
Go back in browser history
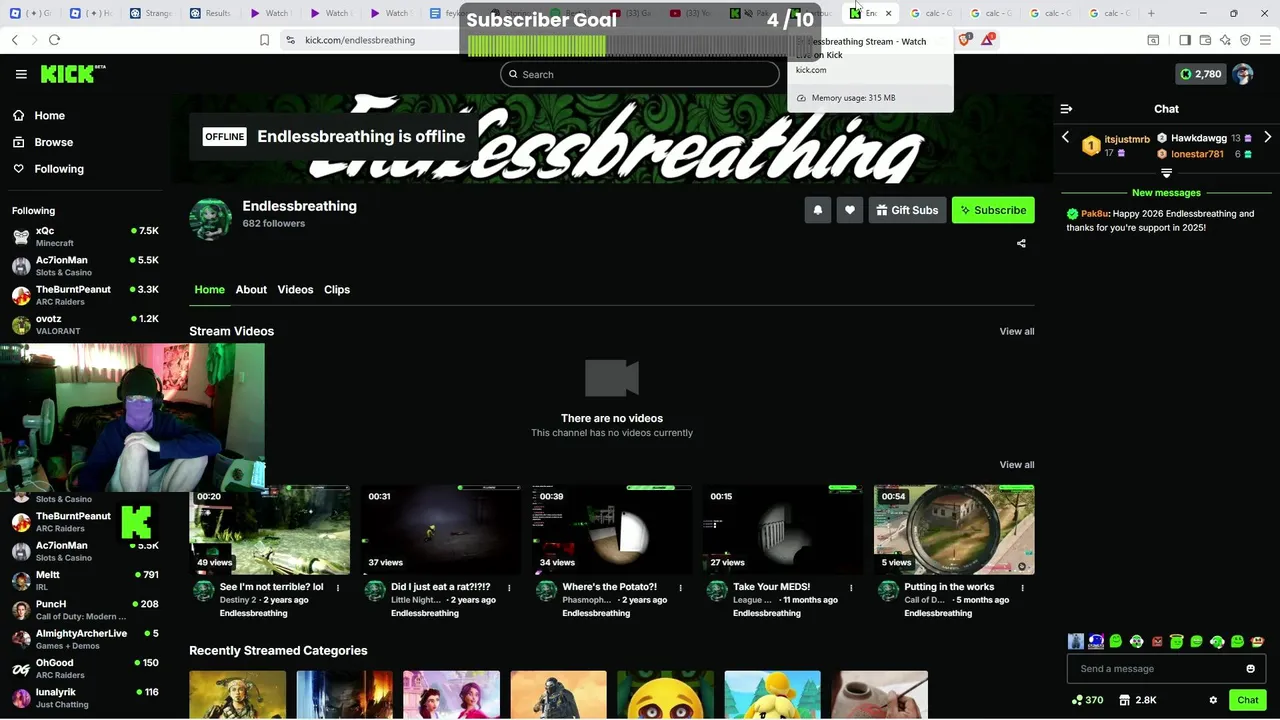(14, 40)
